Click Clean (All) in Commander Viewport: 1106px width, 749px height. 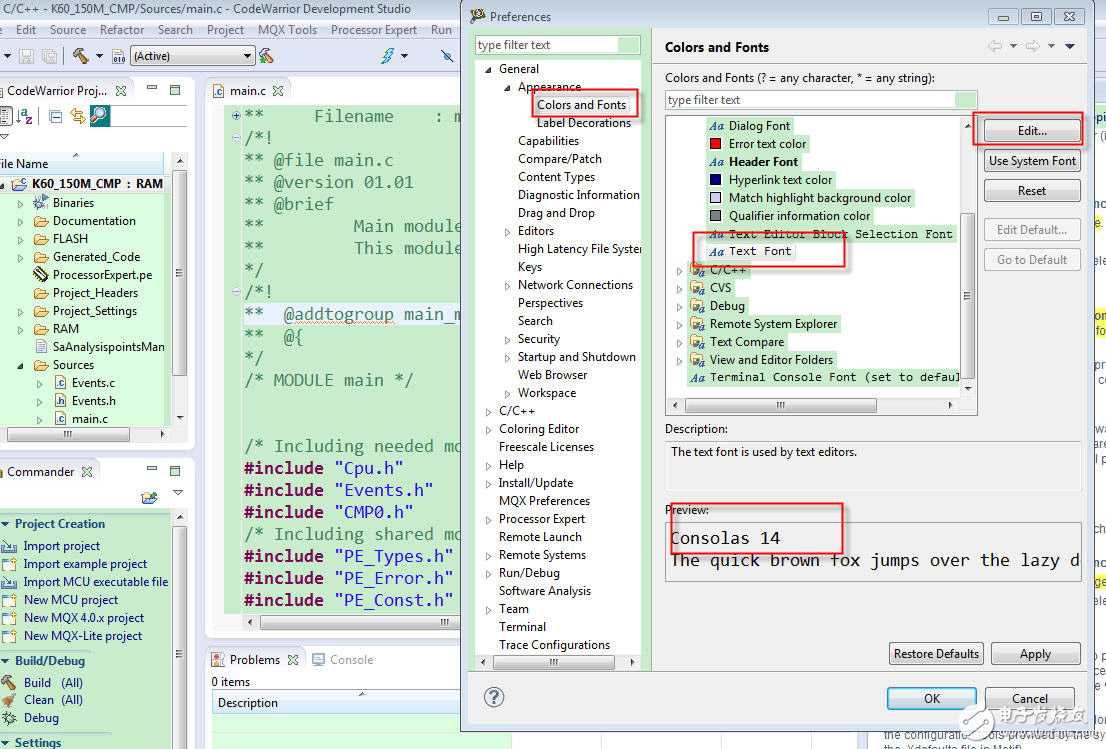(53, 700)
